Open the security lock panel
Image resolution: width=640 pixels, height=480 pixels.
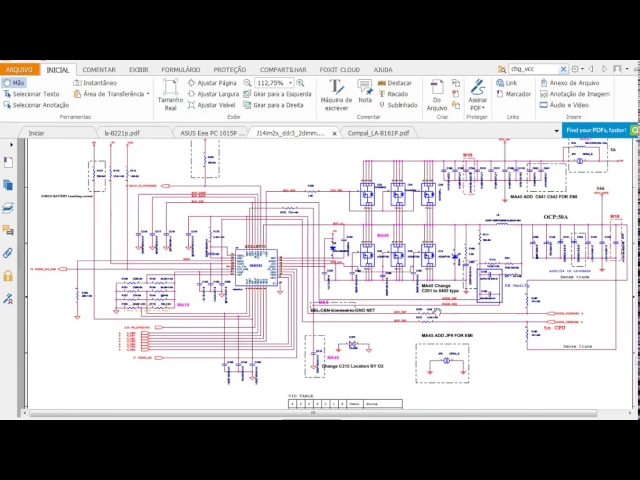coord(8,276)
